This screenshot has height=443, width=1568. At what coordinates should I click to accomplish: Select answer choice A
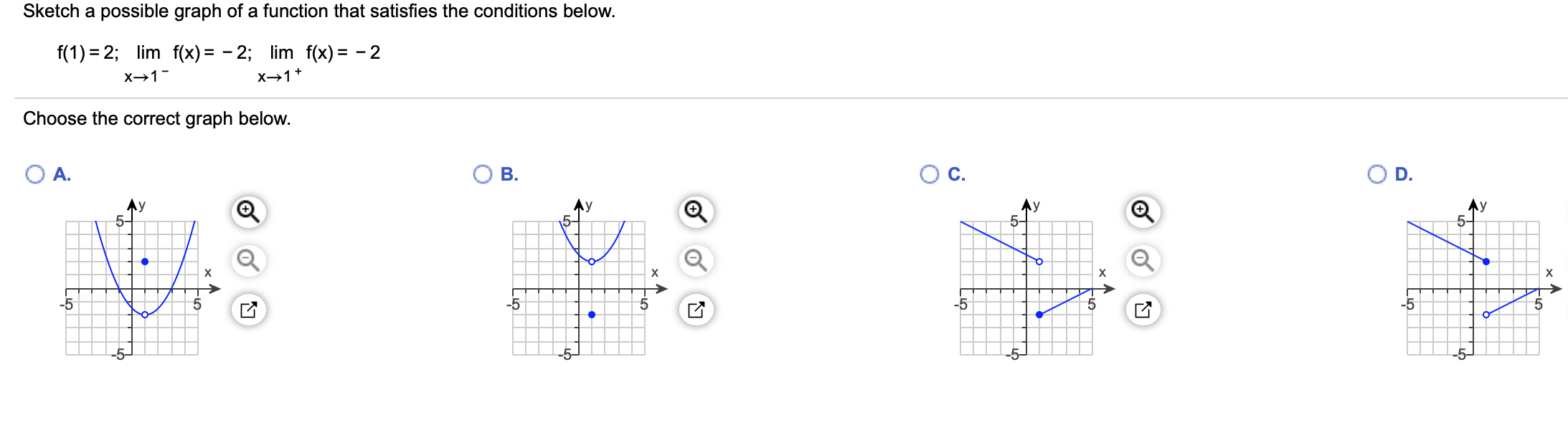35,173
